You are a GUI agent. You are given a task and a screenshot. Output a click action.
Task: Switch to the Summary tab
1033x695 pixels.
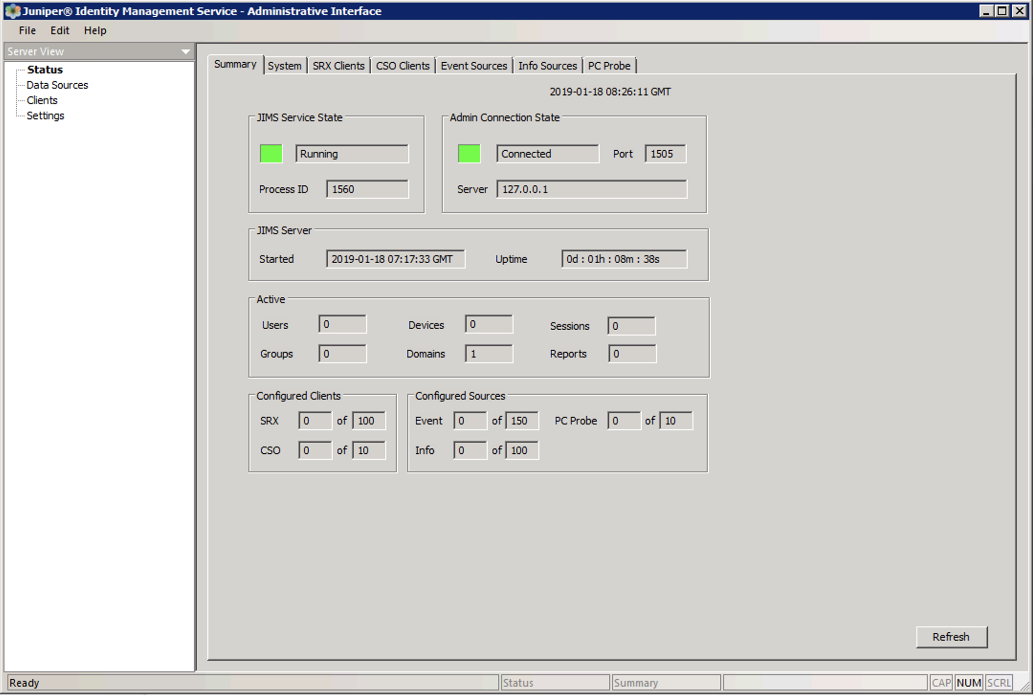pyautogui.click(x=235, y=64)
